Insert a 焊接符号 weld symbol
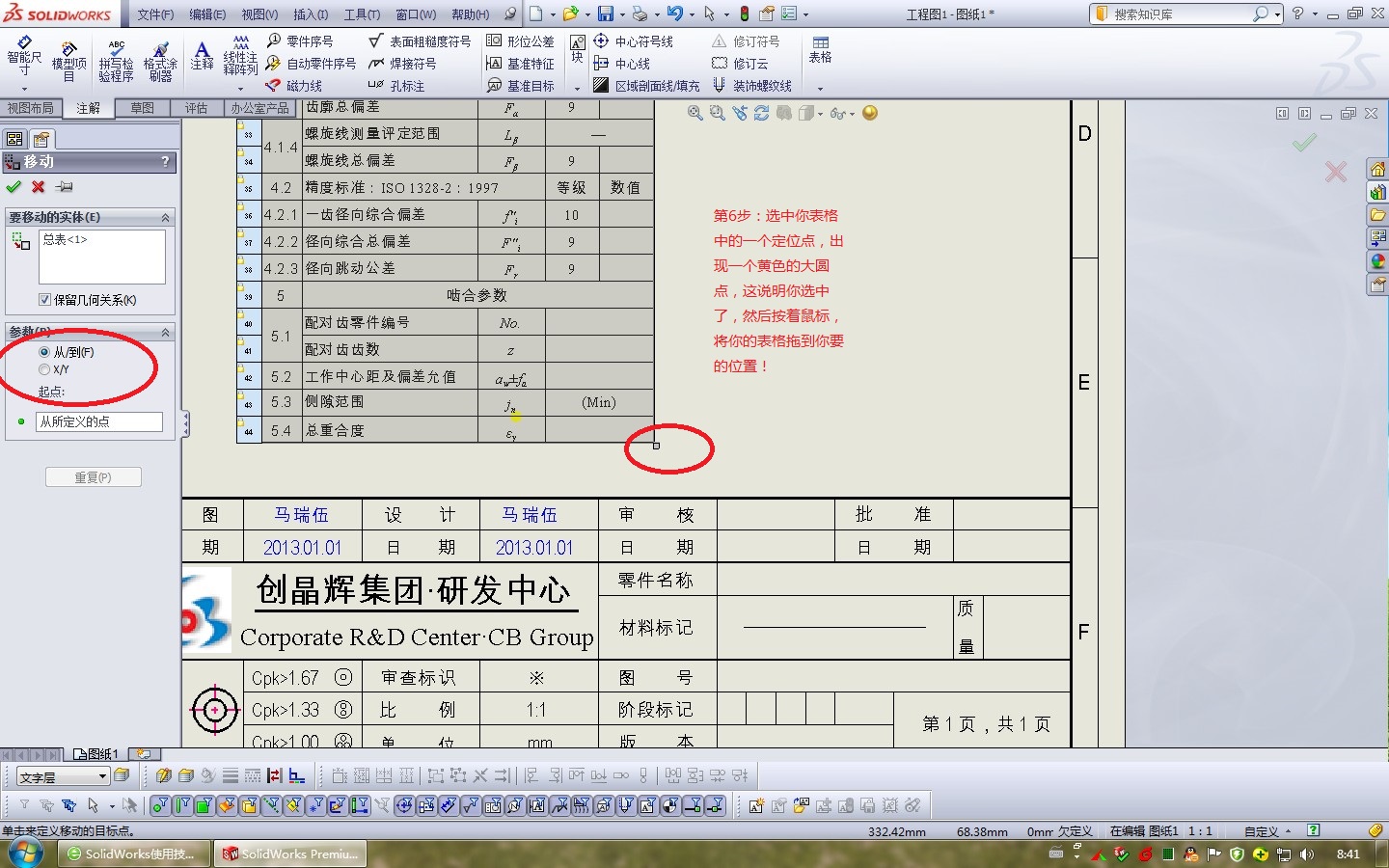This screenshot has height=868, width=1389. (402, 64)
